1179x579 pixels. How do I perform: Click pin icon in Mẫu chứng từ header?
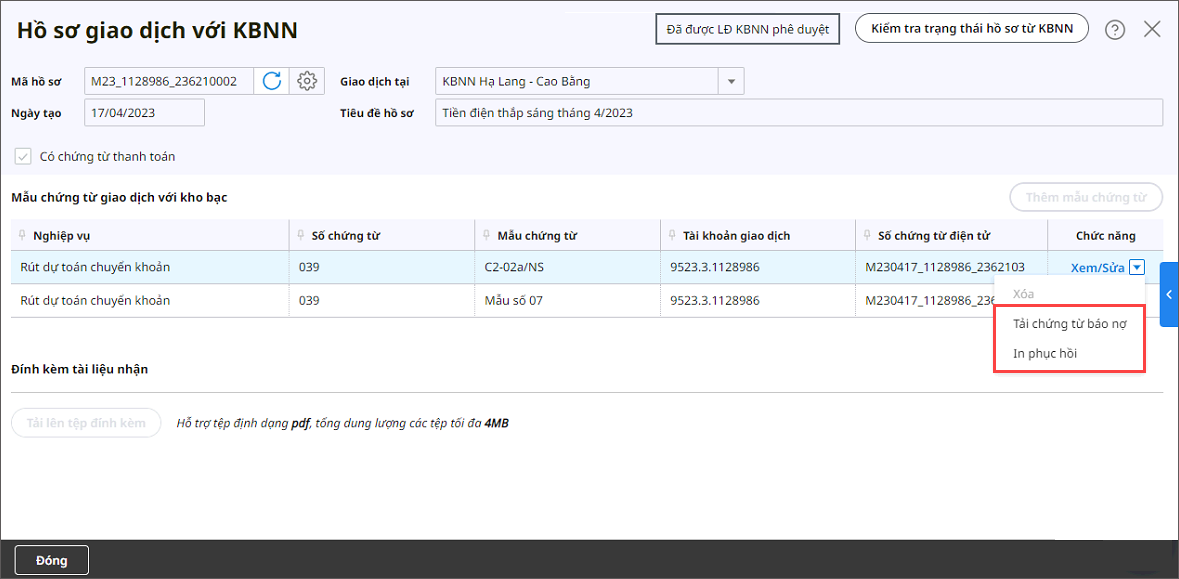pos(487,236)
